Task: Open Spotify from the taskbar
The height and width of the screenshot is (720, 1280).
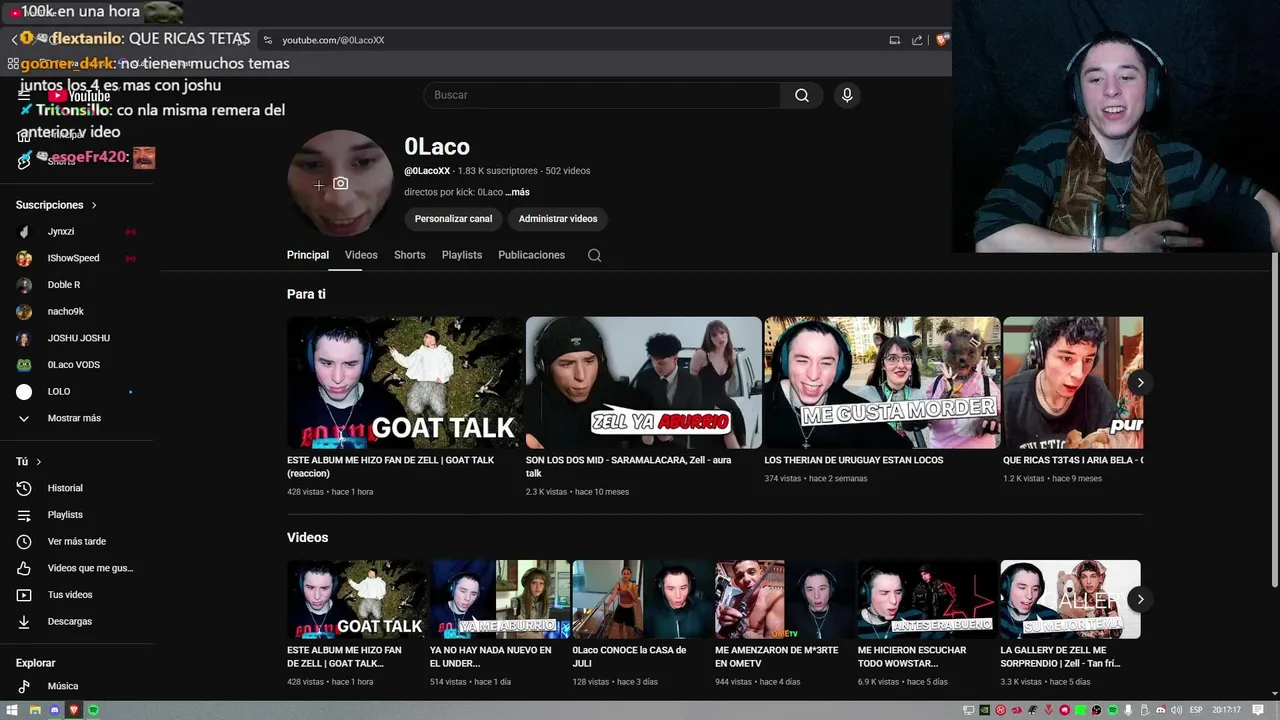Action: (x=93, y=710)
